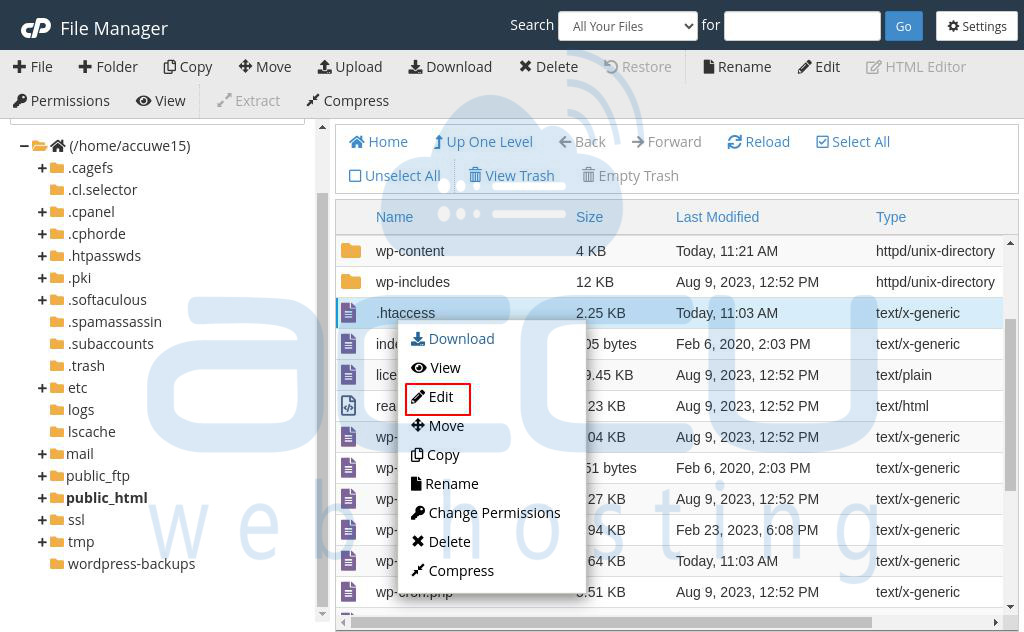The height and width of the screenshot is (632, 1024).
Task: Open the All Your Files search dropdown
Action: [628, 26]
